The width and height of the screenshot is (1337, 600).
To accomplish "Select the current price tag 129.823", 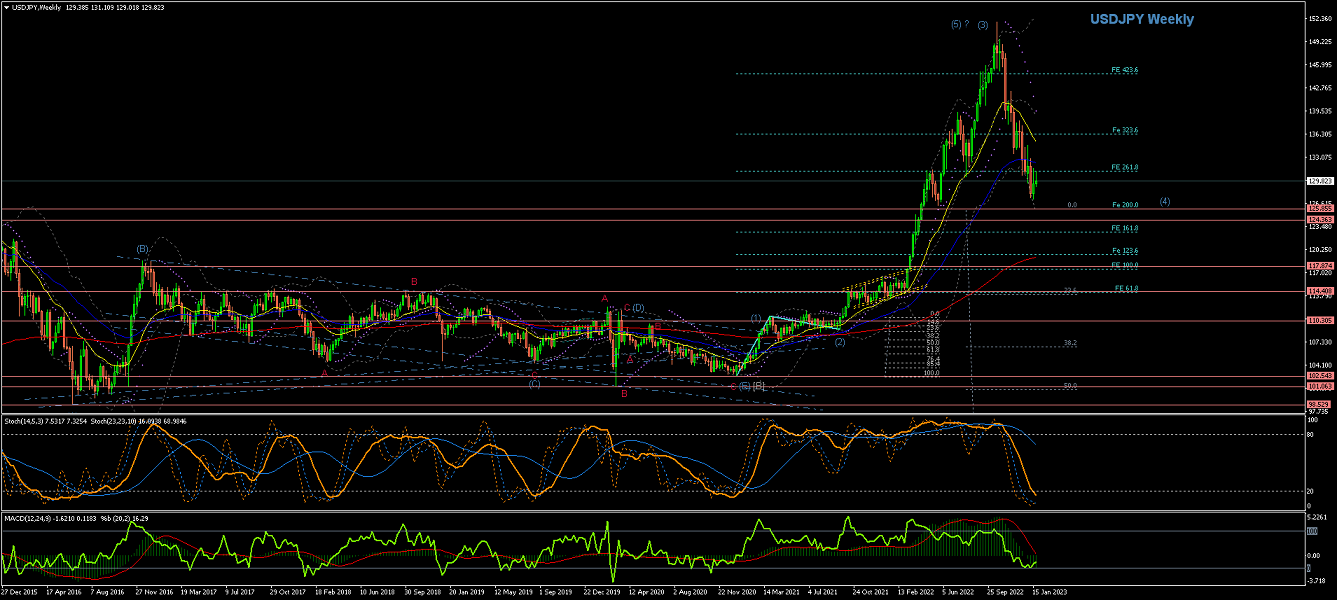I will [1320, 181].
